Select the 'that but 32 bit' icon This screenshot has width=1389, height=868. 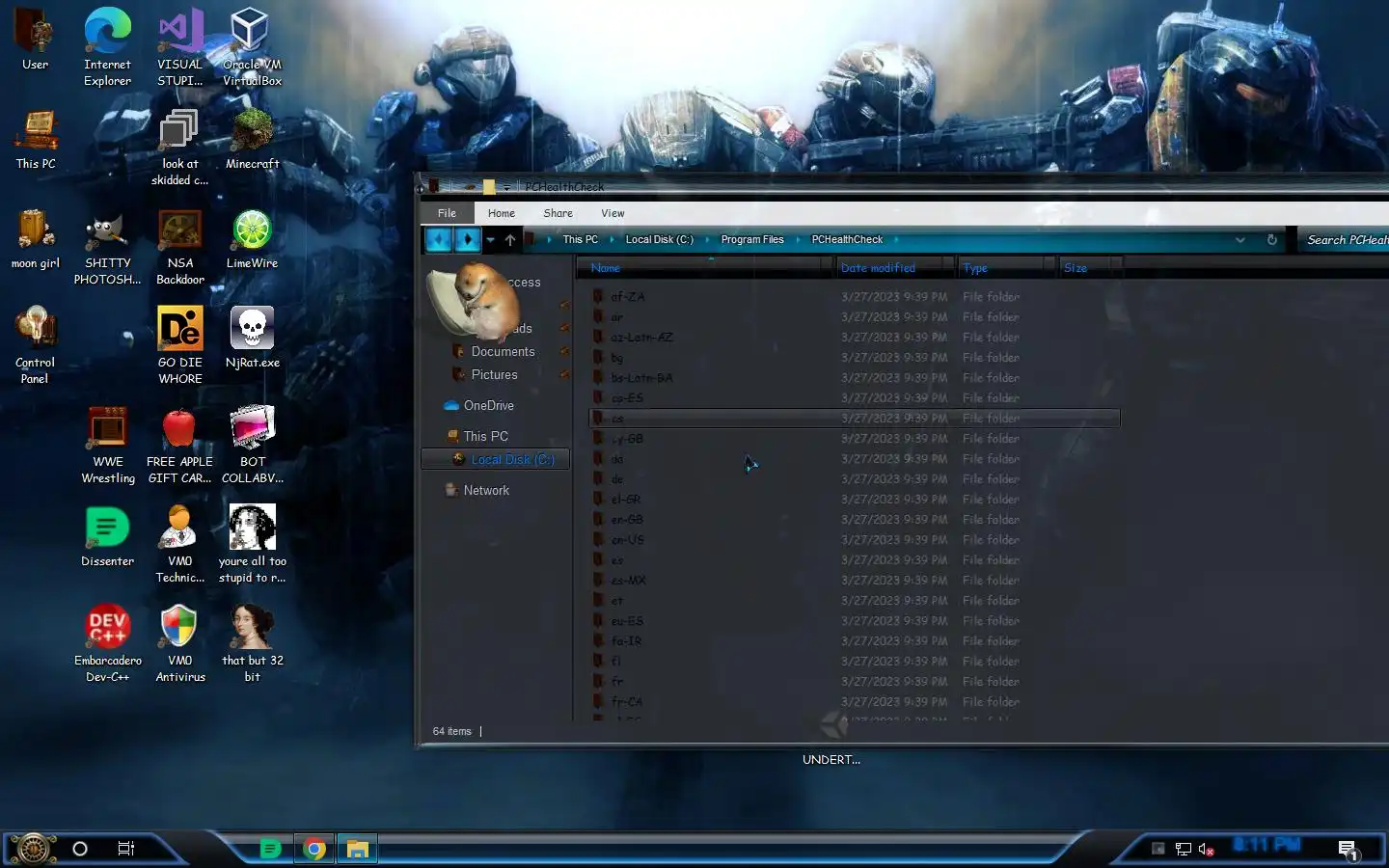(252, 643)
